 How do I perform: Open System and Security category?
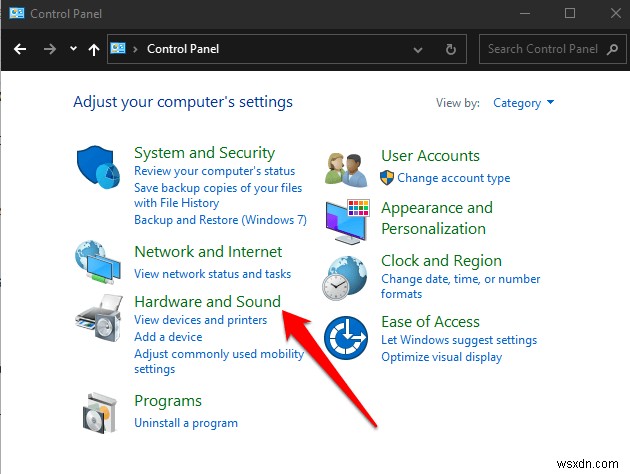pyautogui.click(x=205, y=153)
